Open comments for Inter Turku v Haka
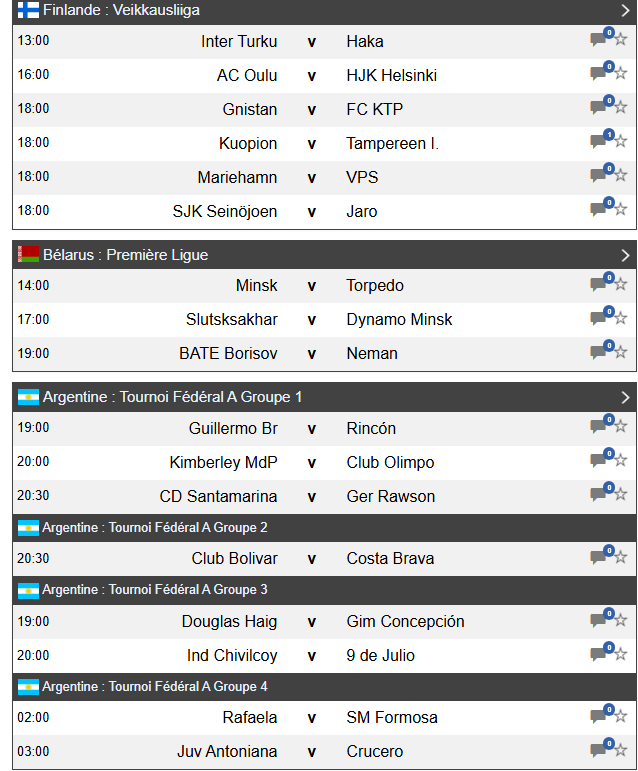Image resolution: width=638 pixels, height=771 pixels. coord(599,42)
